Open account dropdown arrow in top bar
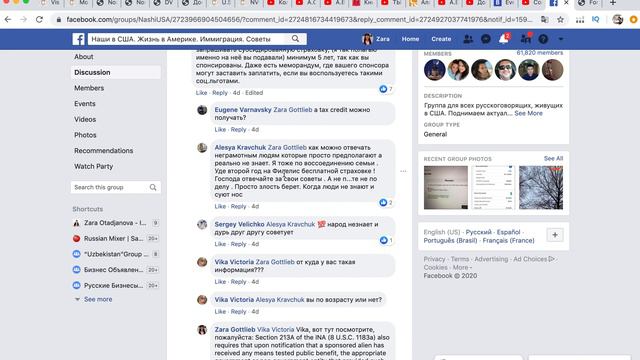This screenshot has height=360, width=640. coord(561,39)
